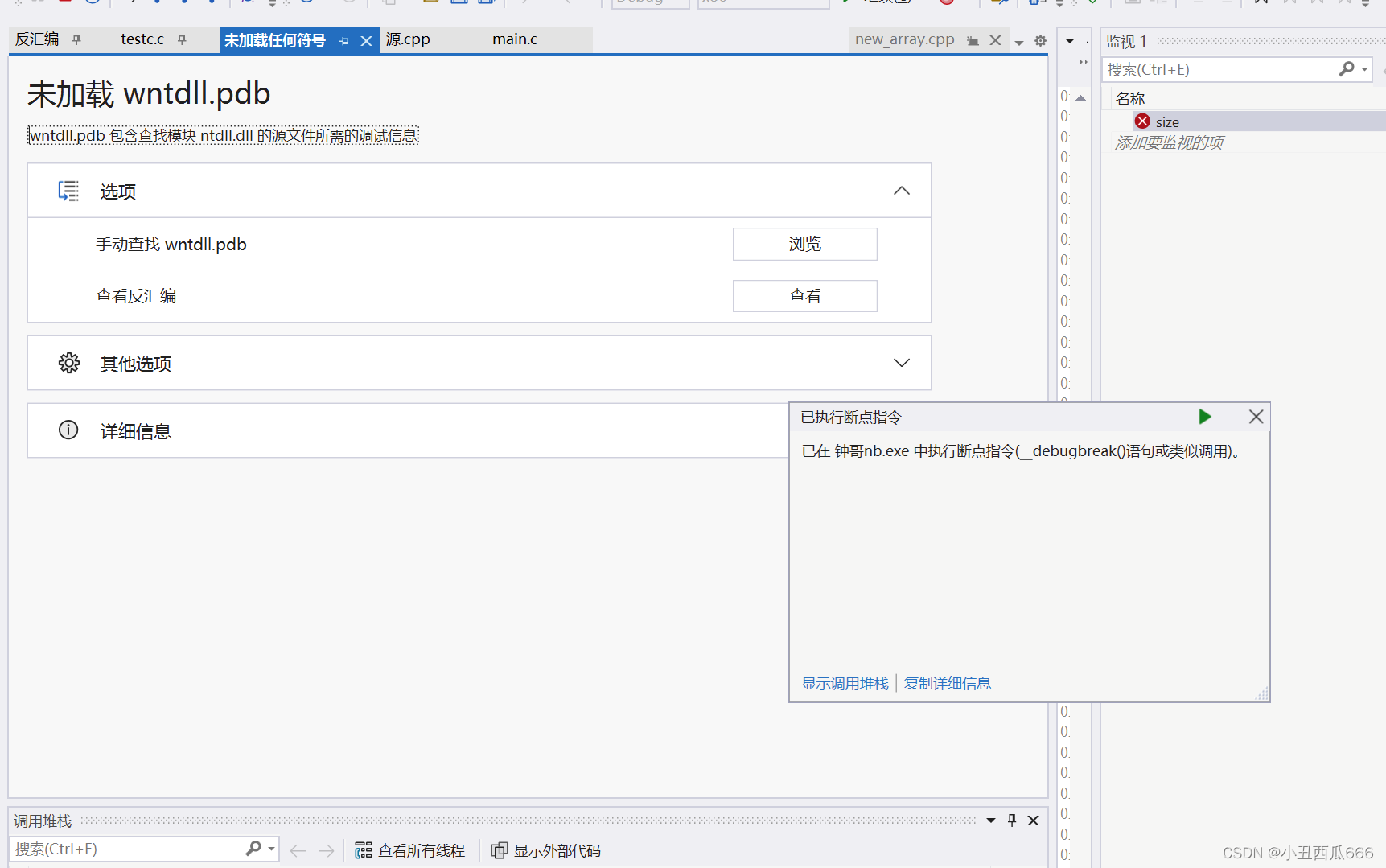The width and height of the screenshot is (1386, 868).
Task: Switch to the main.c tab
Action: 515,39
